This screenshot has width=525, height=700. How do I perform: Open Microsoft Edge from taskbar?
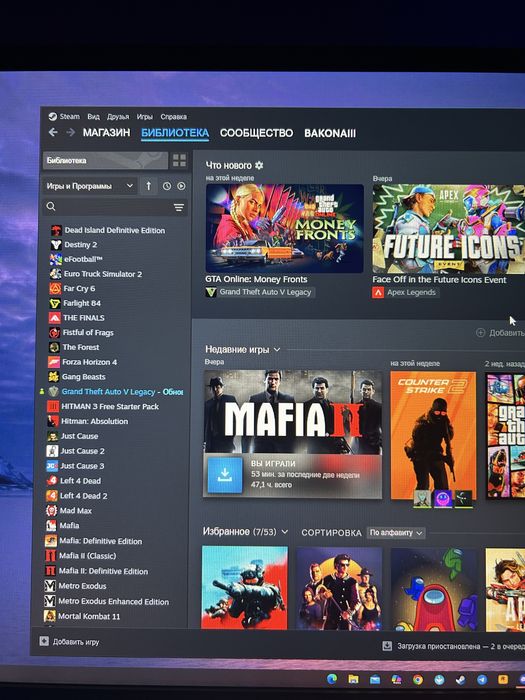point(332,679)
